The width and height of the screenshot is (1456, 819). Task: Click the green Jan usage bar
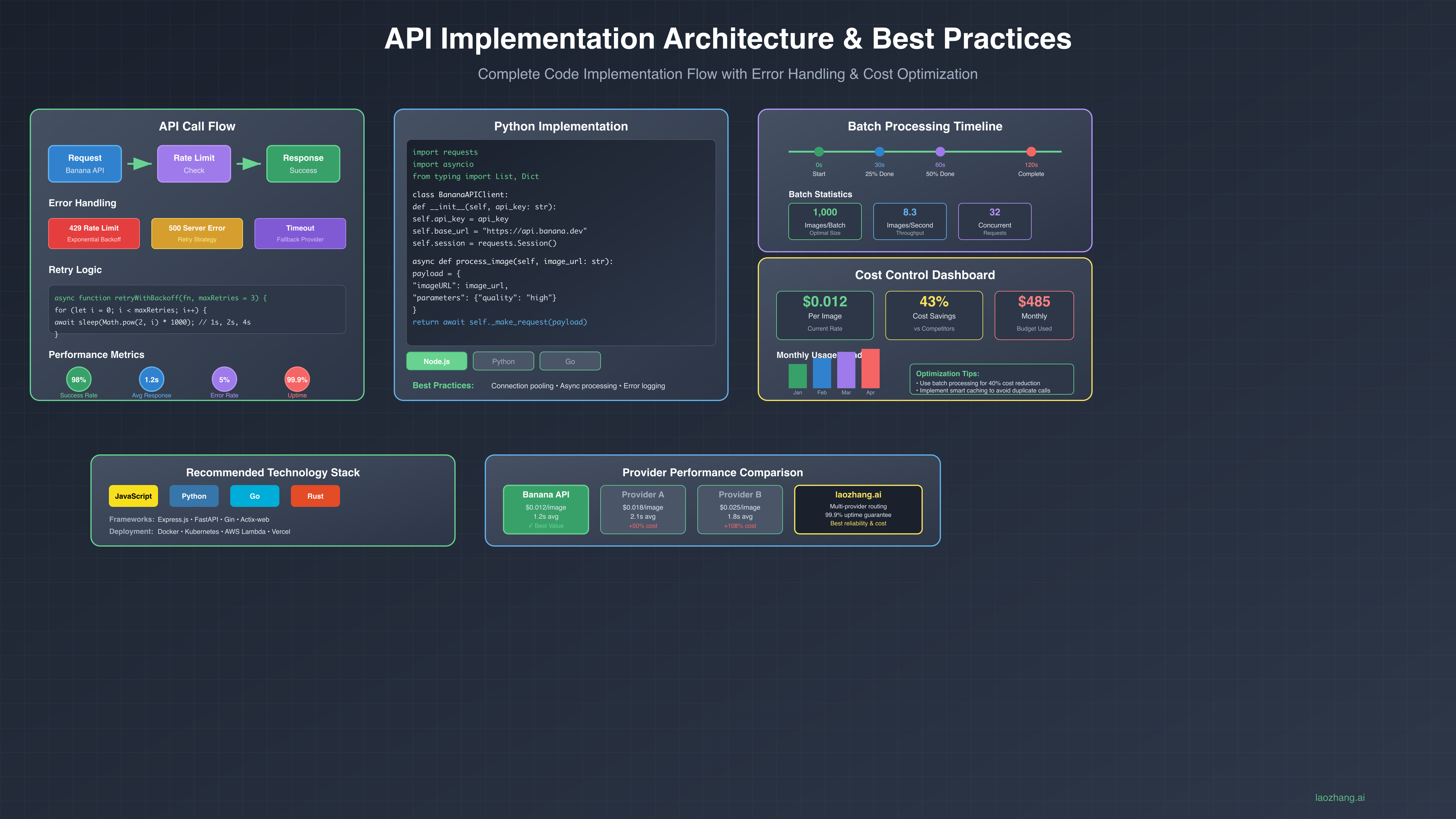797,376
